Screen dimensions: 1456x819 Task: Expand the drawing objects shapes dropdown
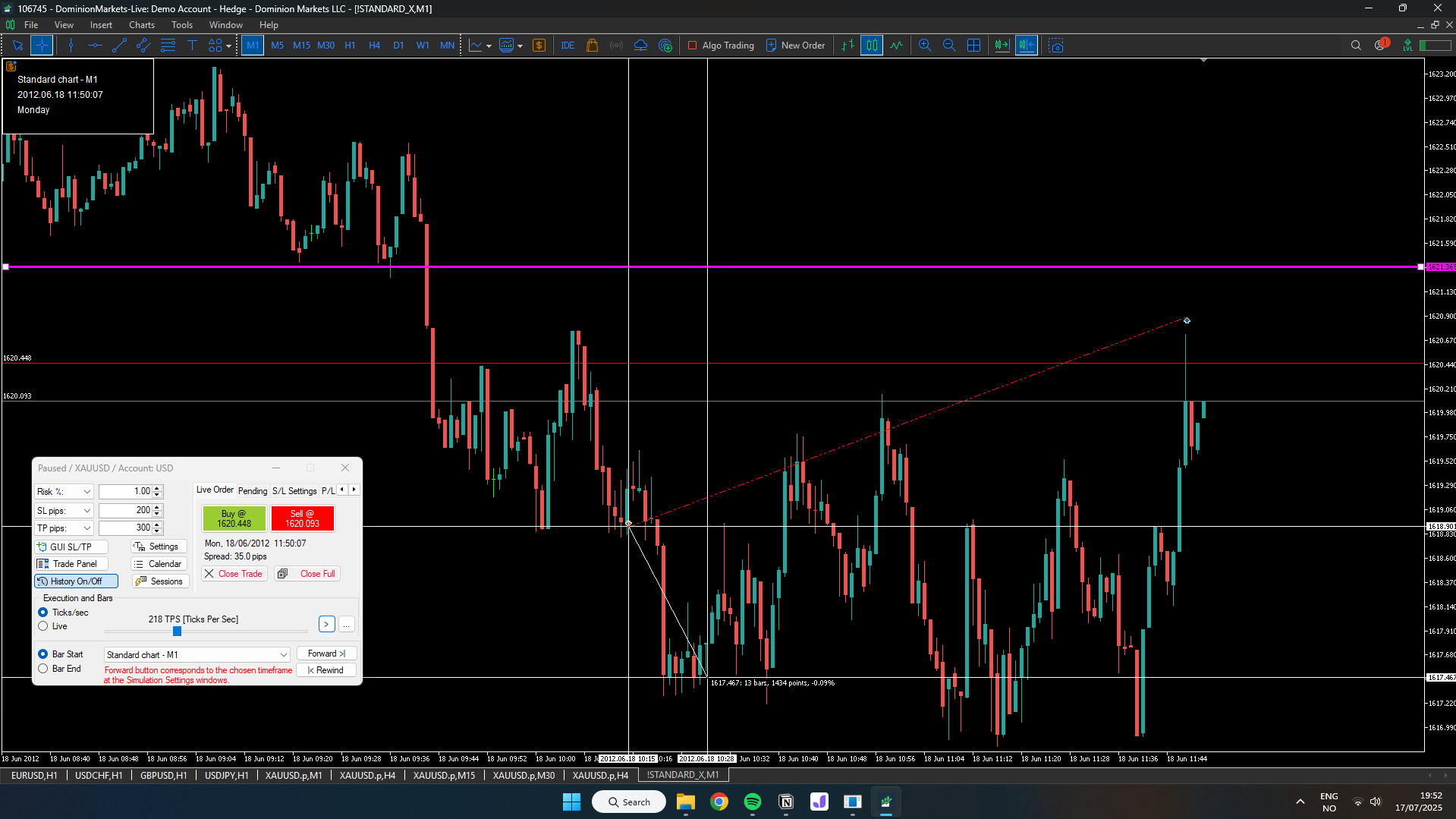click(228, 46)
